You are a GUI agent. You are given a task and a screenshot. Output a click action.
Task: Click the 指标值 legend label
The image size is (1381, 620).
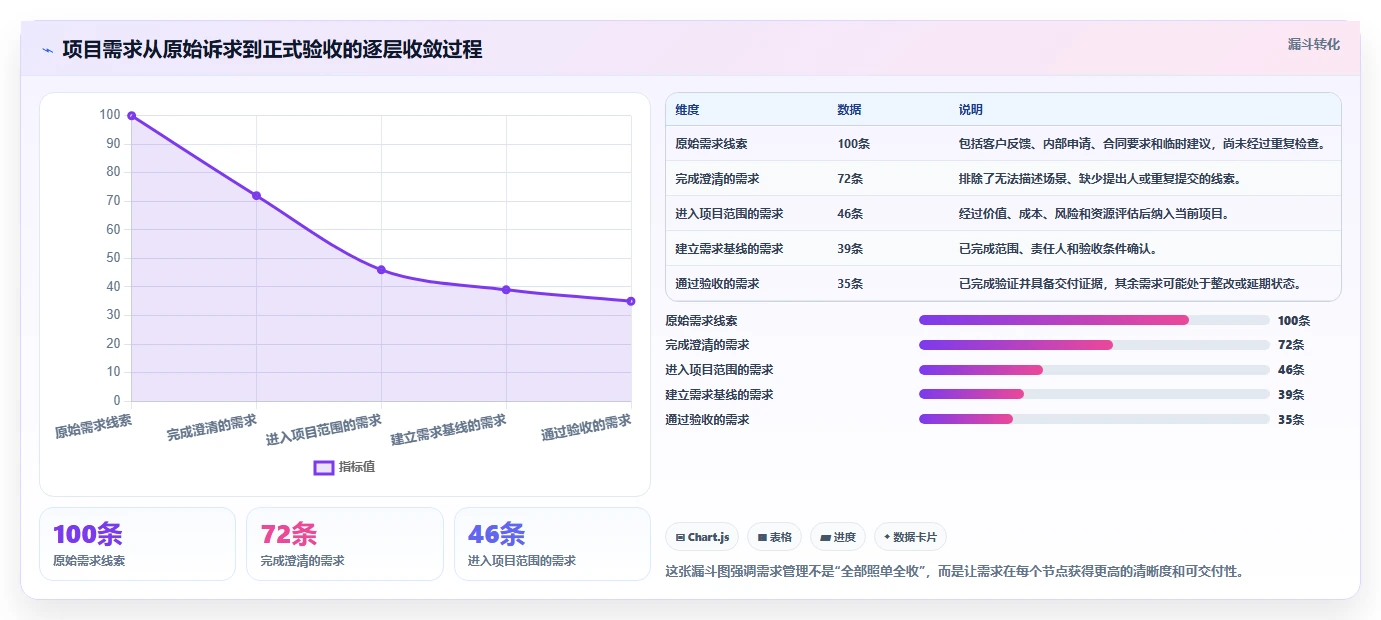(357, 467)
